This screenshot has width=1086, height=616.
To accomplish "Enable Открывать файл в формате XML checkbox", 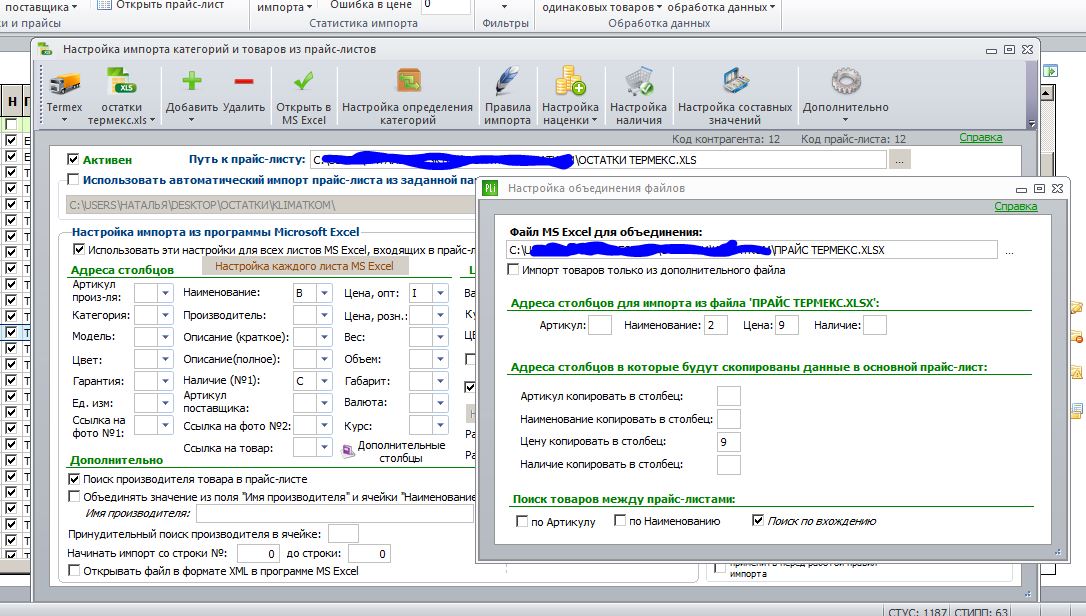I will [x=74, y=571].
